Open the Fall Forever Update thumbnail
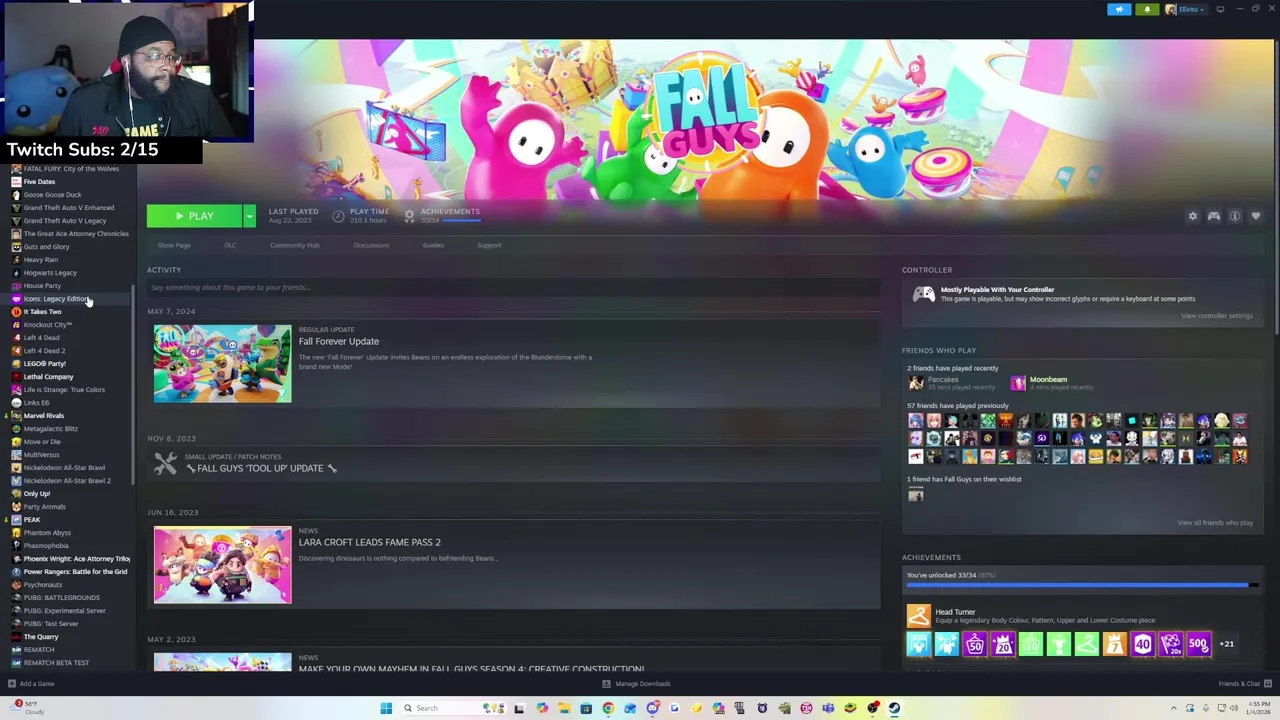 (x=222, y=363)
